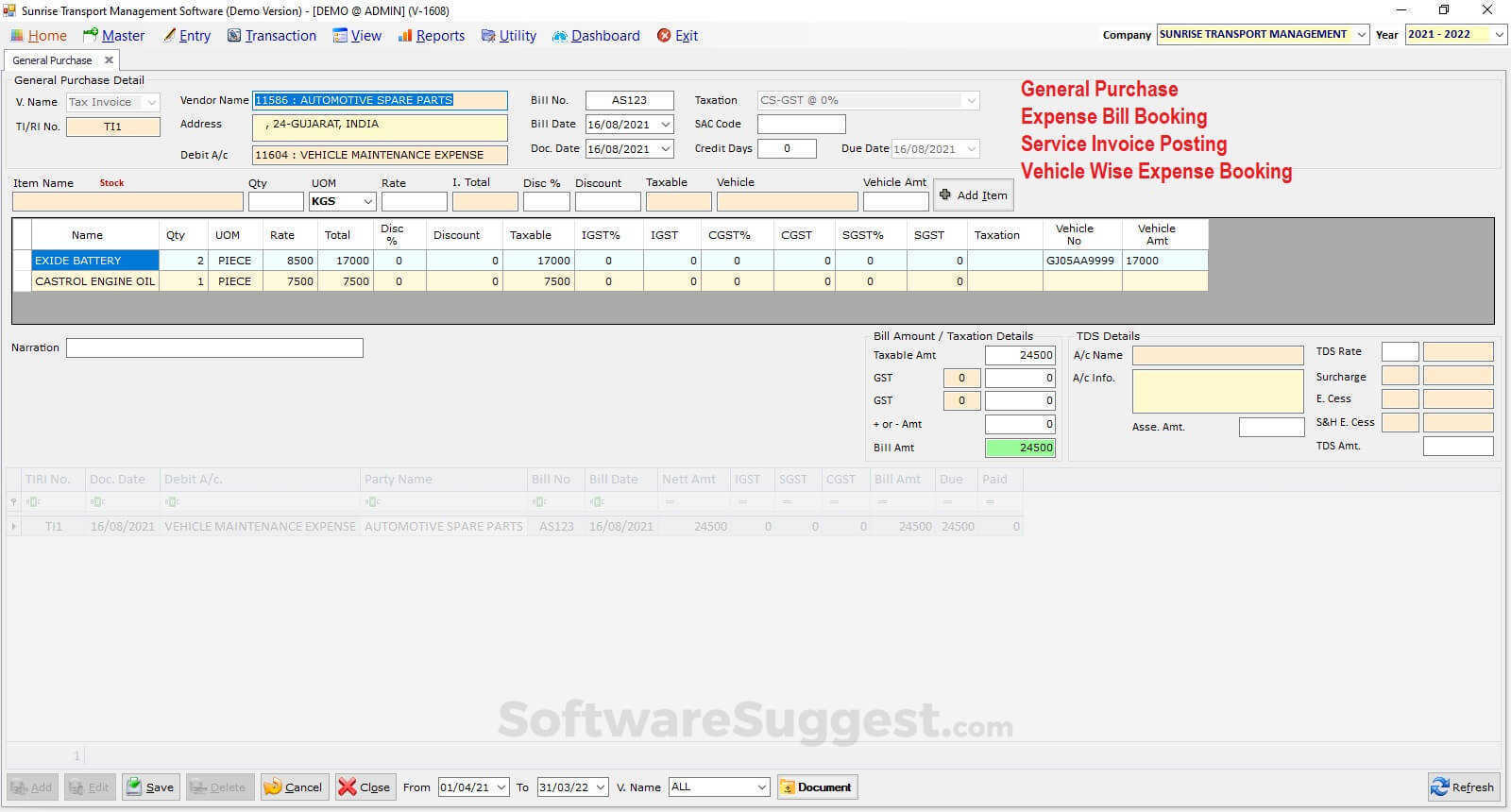The width and height of the screenshot is (1511, 812).
Task: Click the filter icon in TI/RI No. column
Action: 32,502
